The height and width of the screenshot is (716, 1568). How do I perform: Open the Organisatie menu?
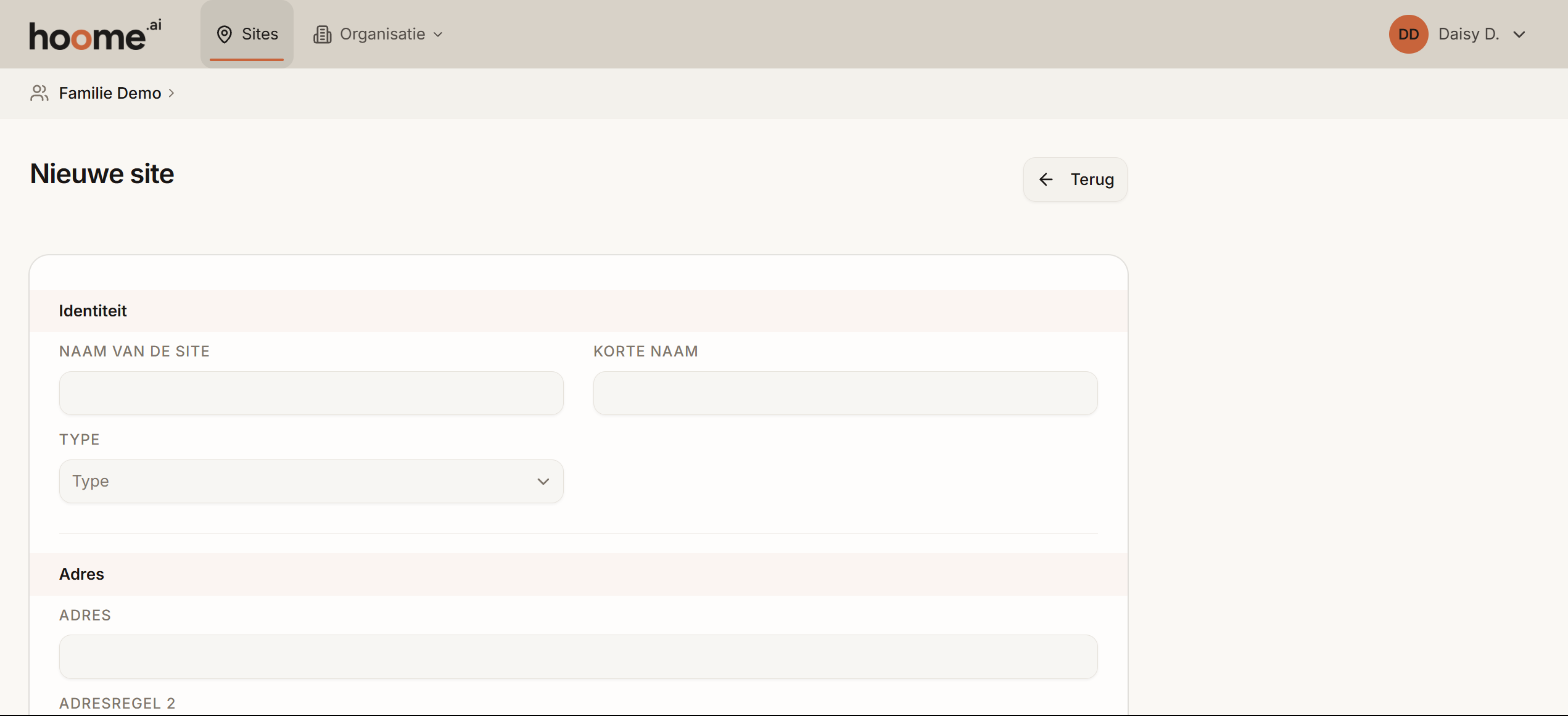click(378, 34)
